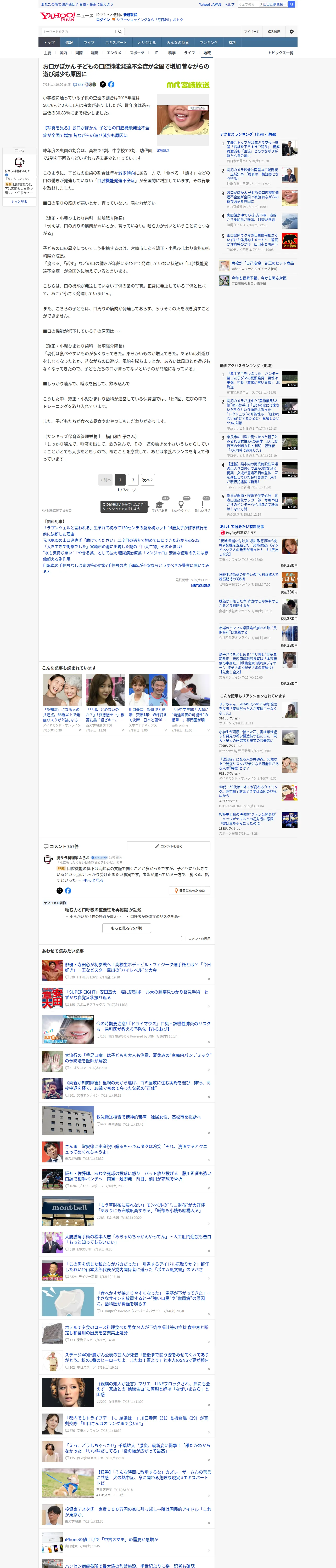
Task: Click the search magnifier beside the keyword field
Action: (x=120, y=32)
